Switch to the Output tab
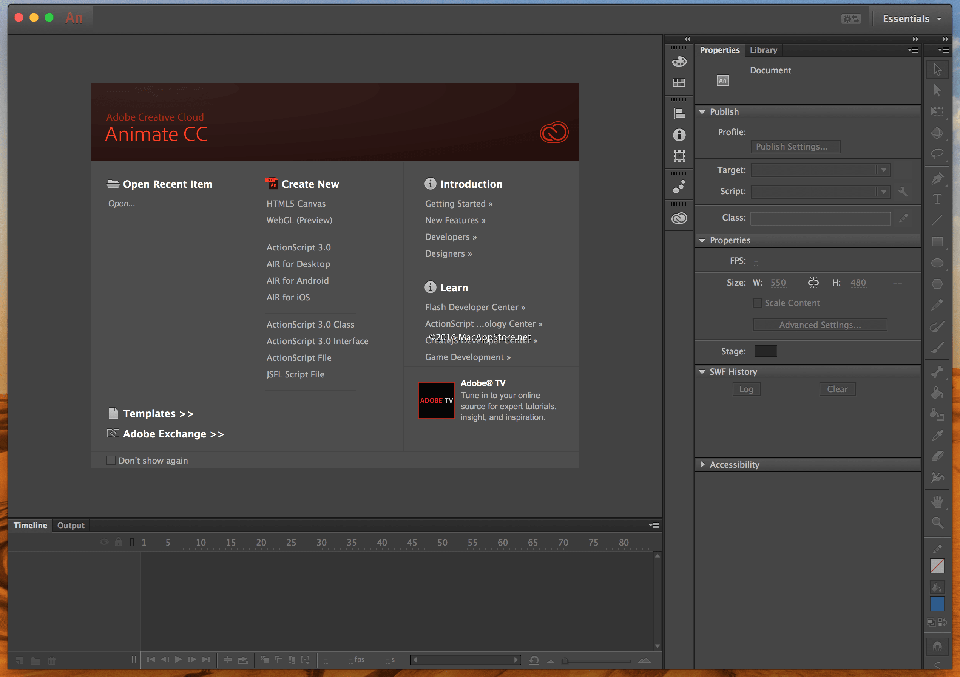This screenshot has width=960, height=677. 71,525
